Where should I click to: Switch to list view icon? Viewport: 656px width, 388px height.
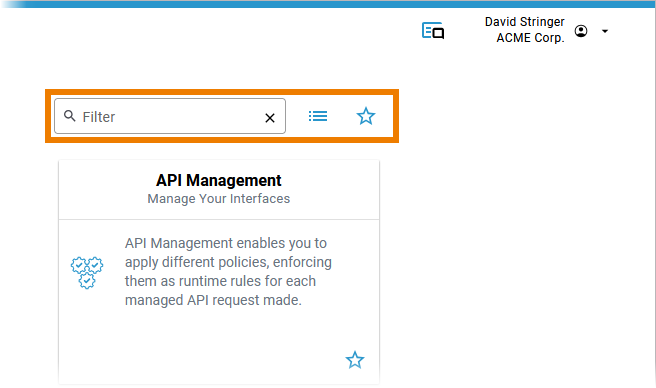[318, 116]
